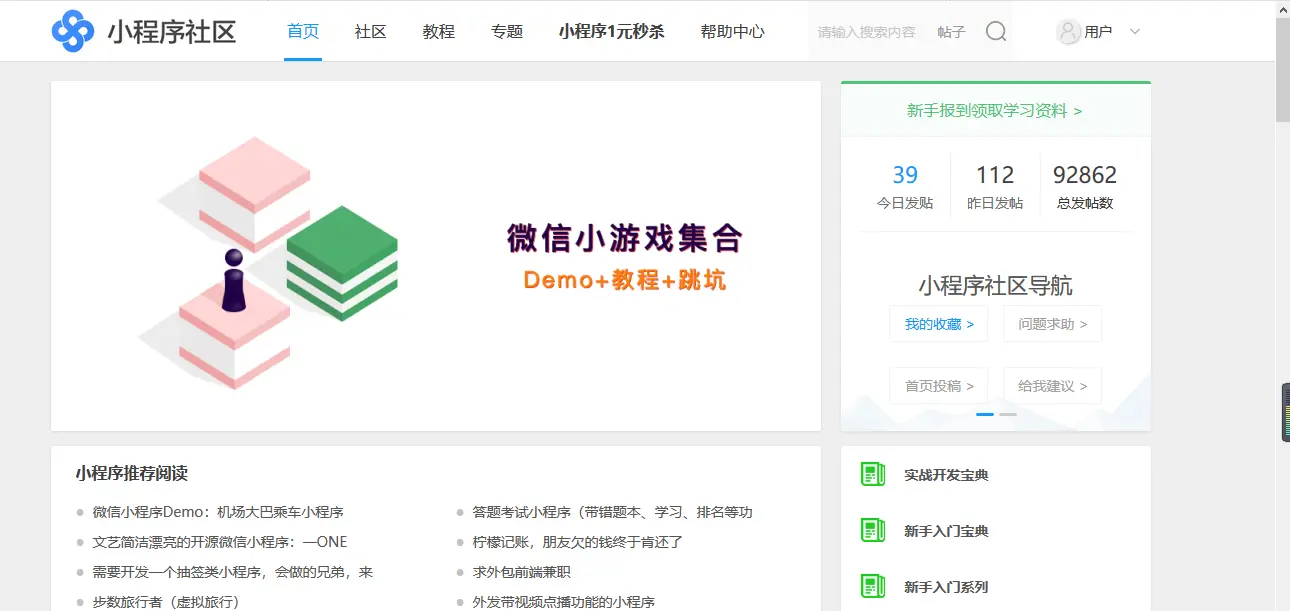This screenshot has width=1290, height=611.
Task: Click the 新手入门宝典 link text
Action: point(946,531)
